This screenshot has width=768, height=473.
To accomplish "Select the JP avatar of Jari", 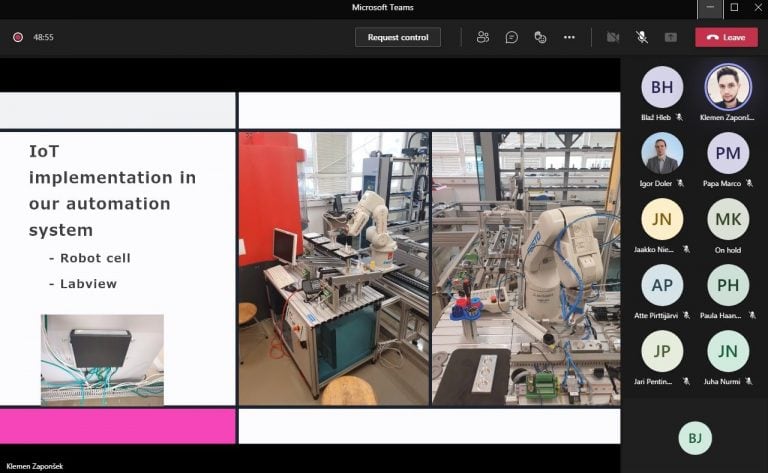I will pyautogui.click(x=662, y=351).
